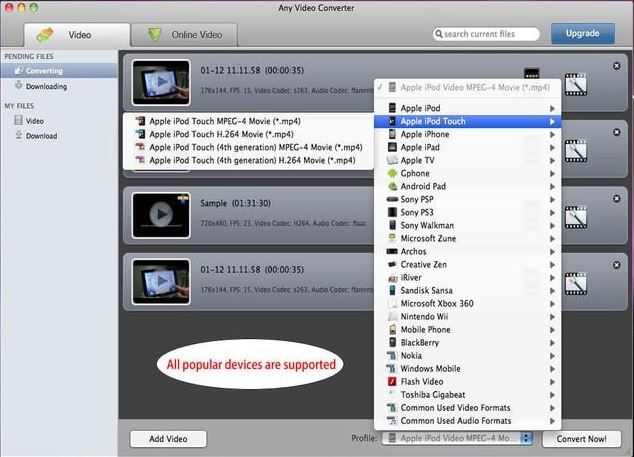
Task: Open the Apple TV submenu
Action: 467,160
